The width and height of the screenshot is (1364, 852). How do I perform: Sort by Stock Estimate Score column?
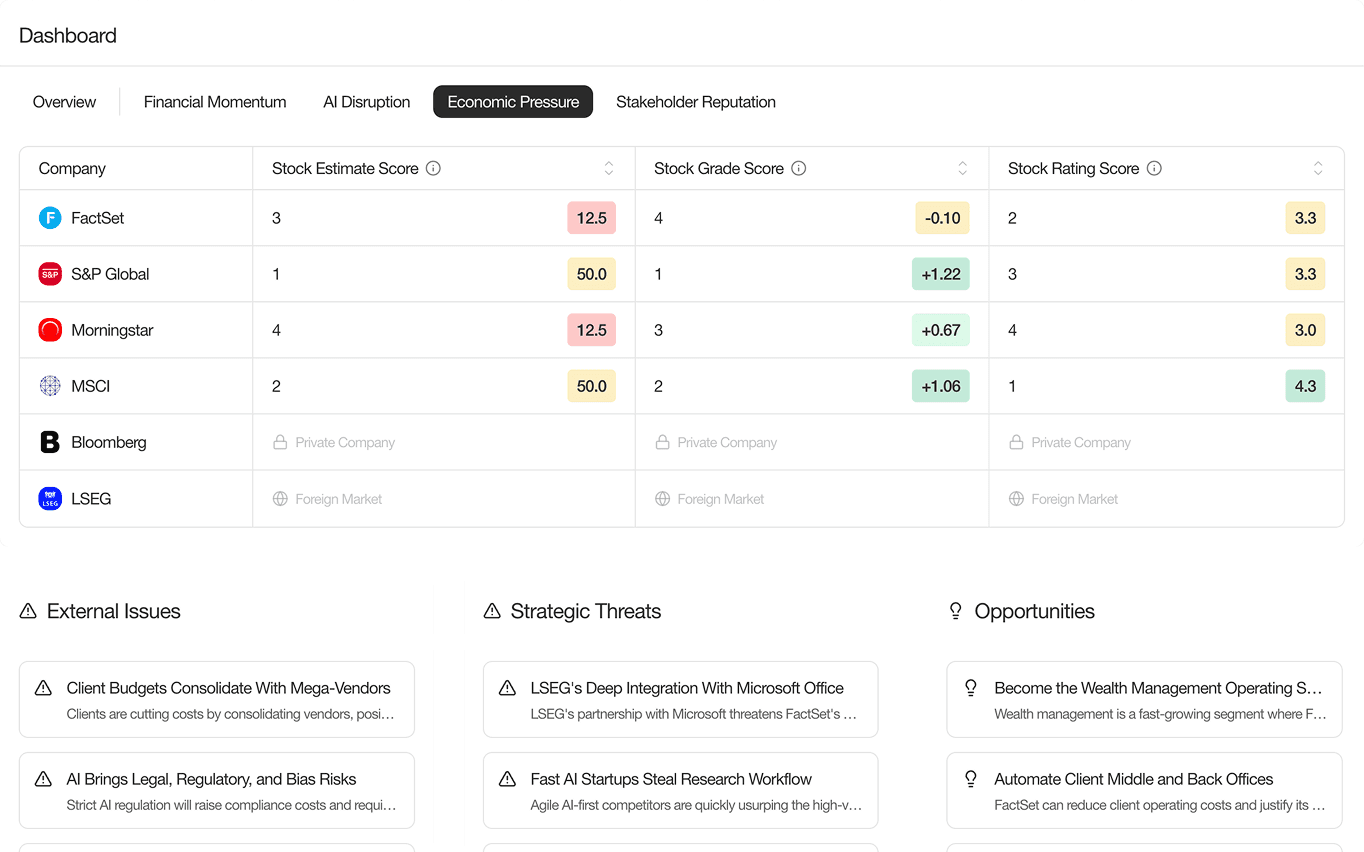point(608,168)
